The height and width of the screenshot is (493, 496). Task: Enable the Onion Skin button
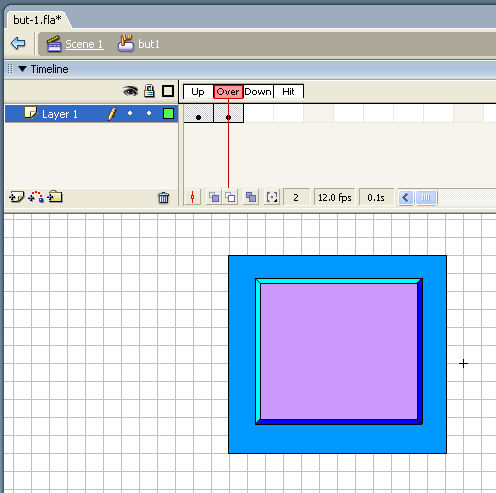coord(214,197)
